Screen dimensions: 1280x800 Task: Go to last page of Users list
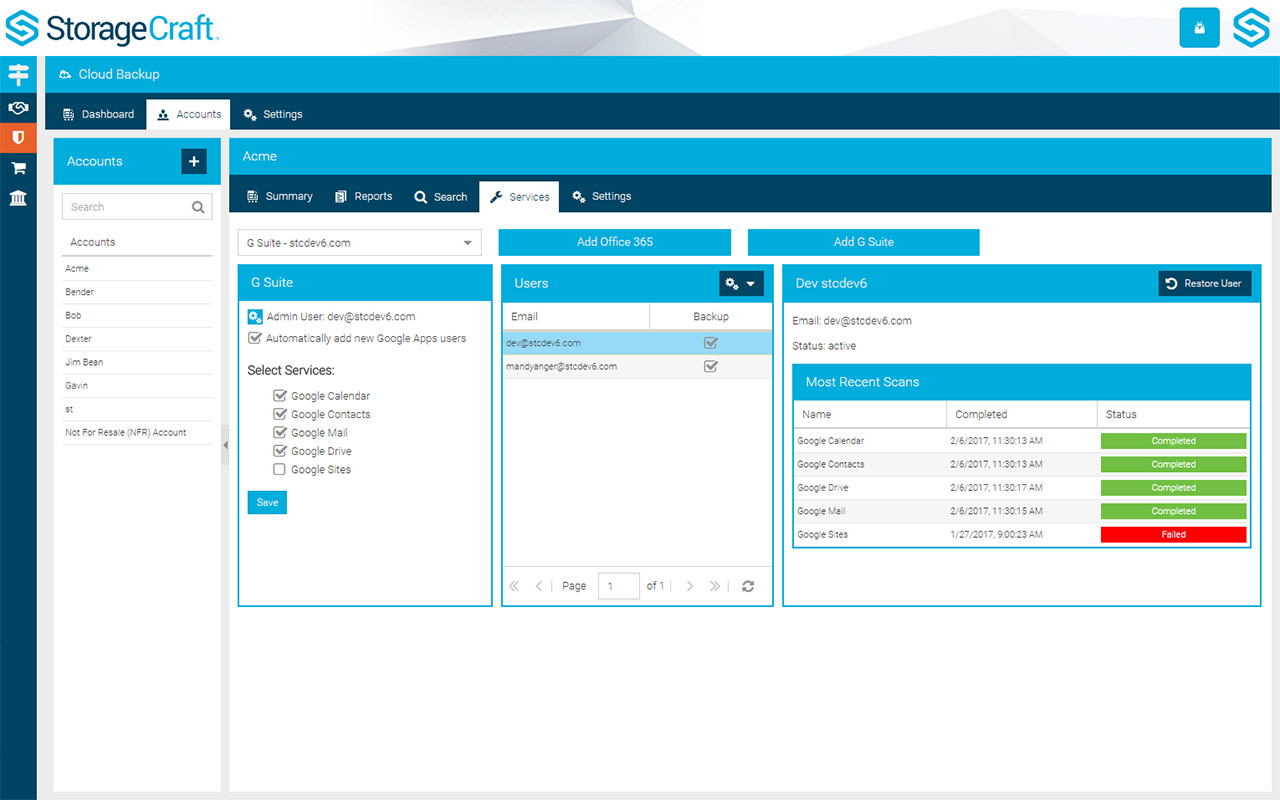click(715, 586)
